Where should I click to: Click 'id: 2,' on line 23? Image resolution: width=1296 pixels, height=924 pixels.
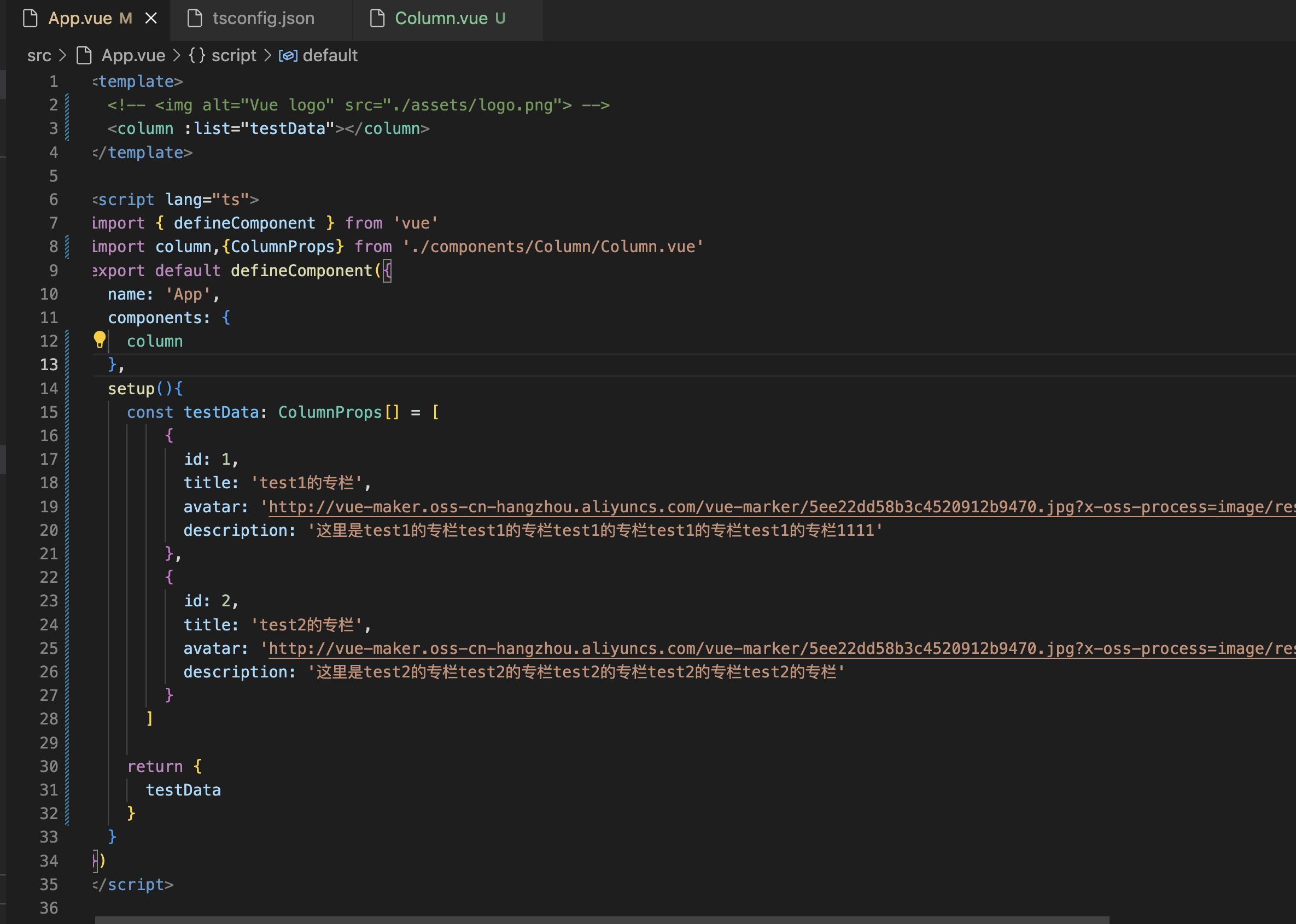[211, 601]
